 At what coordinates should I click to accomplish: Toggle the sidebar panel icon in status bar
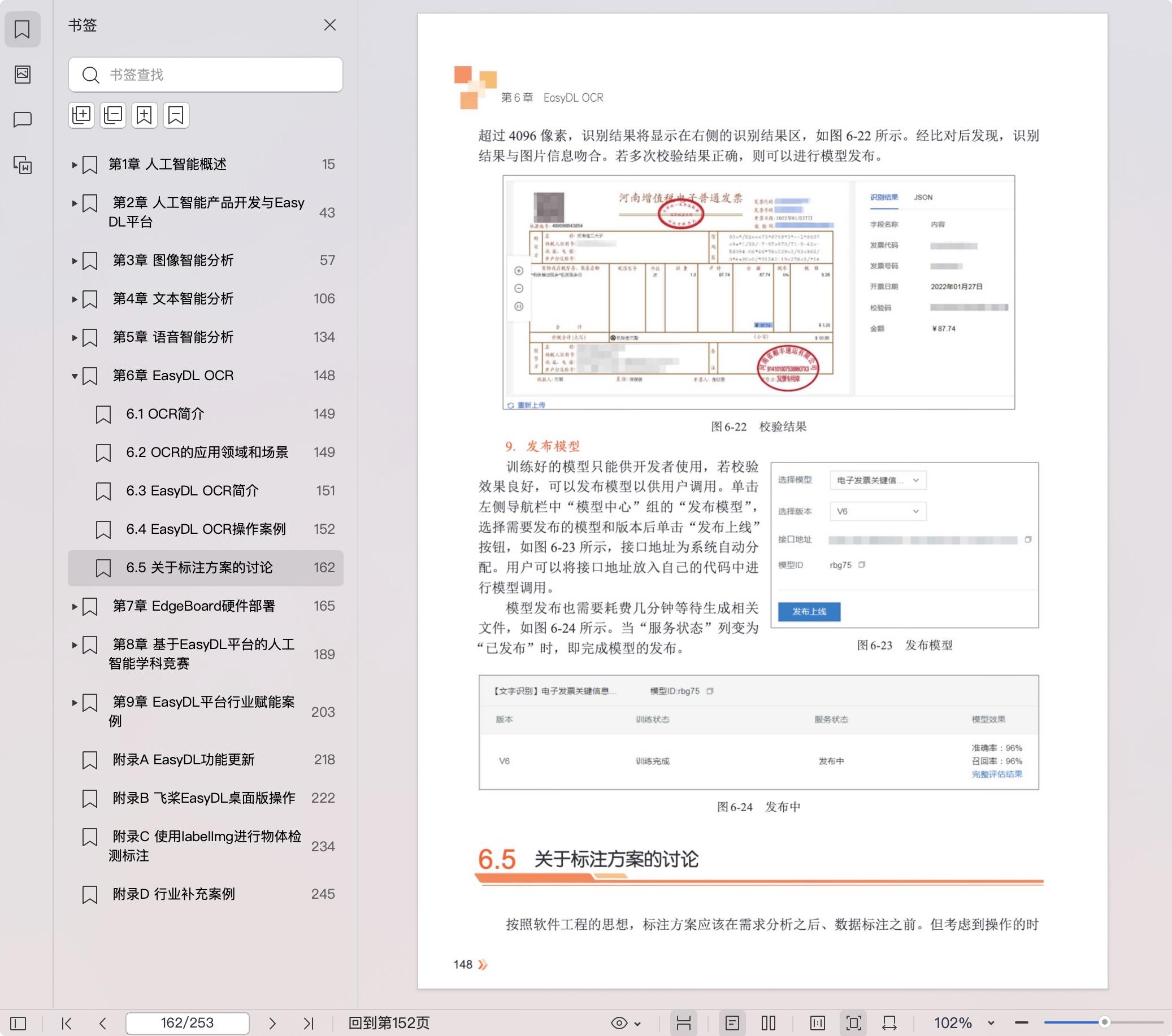pyautogui.click(x=18, y=1023)
